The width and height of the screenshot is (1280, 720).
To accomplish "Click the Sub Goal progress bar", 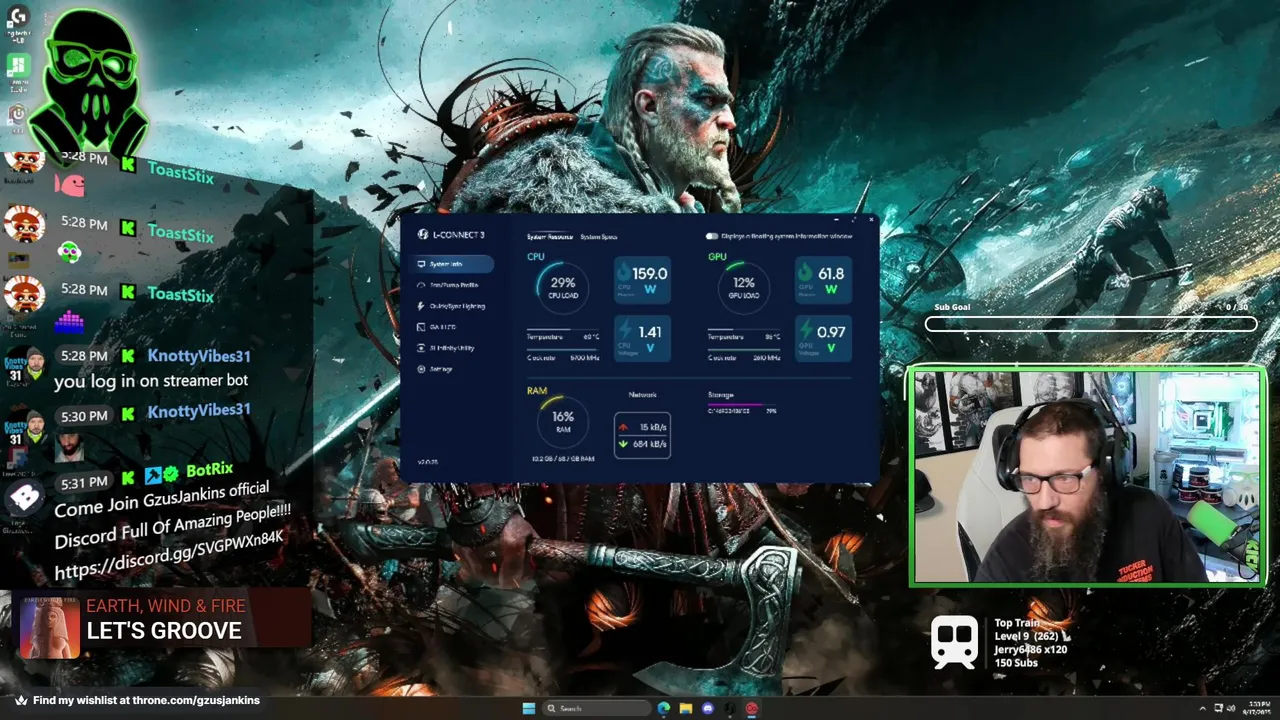I will pyautogui.click(x=1091, y=324).
